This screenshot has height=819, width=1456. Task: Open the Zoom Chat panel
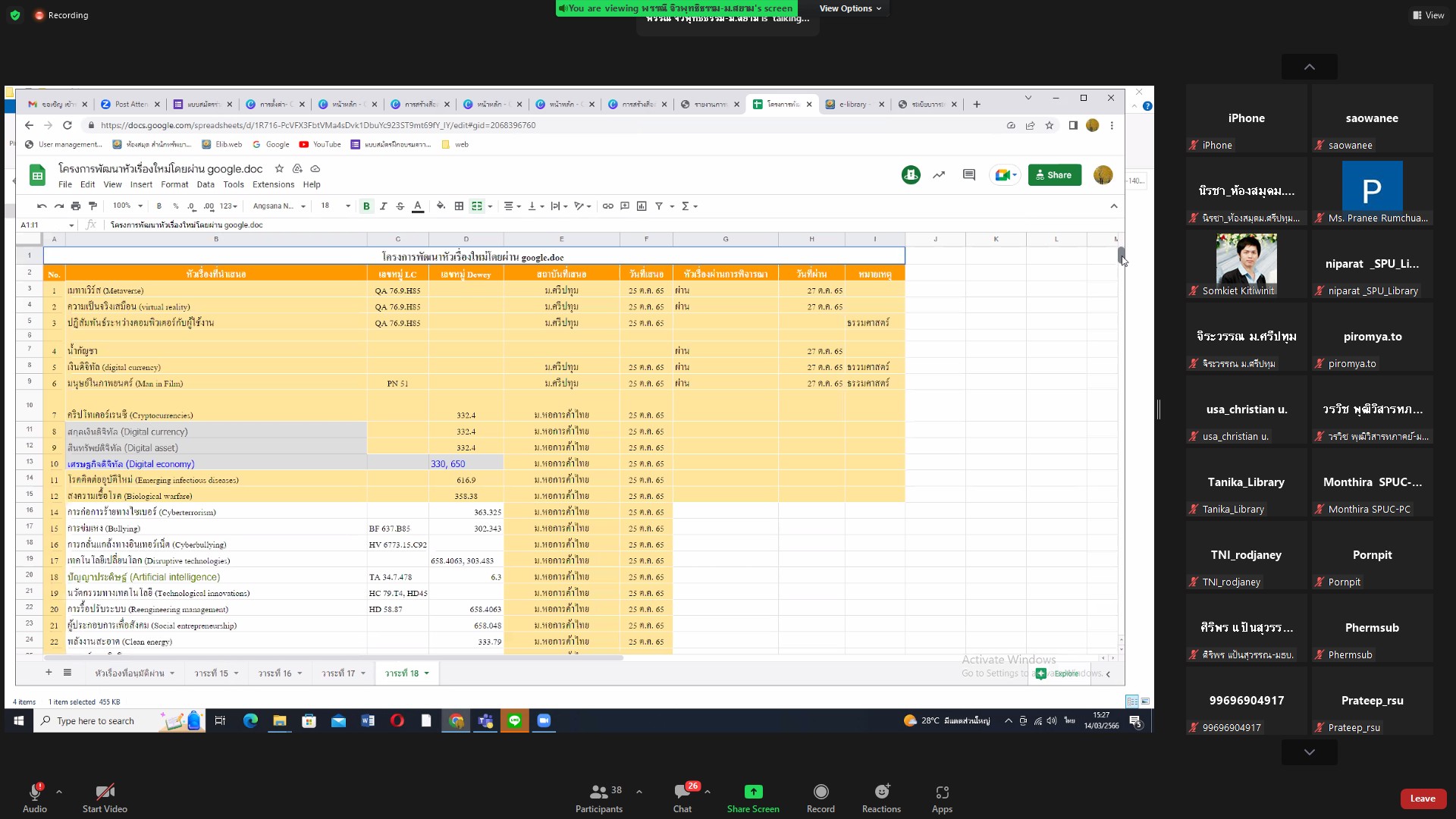tap(682, 797)
